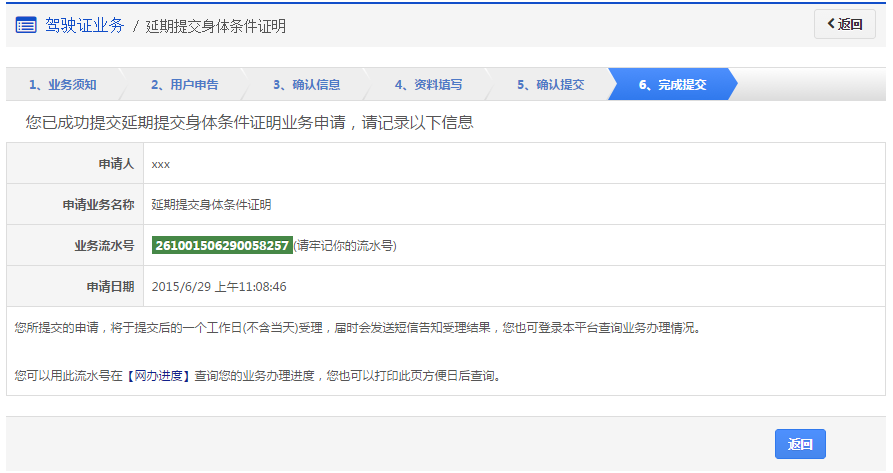Open step 4、资料填写

(428, 85)
